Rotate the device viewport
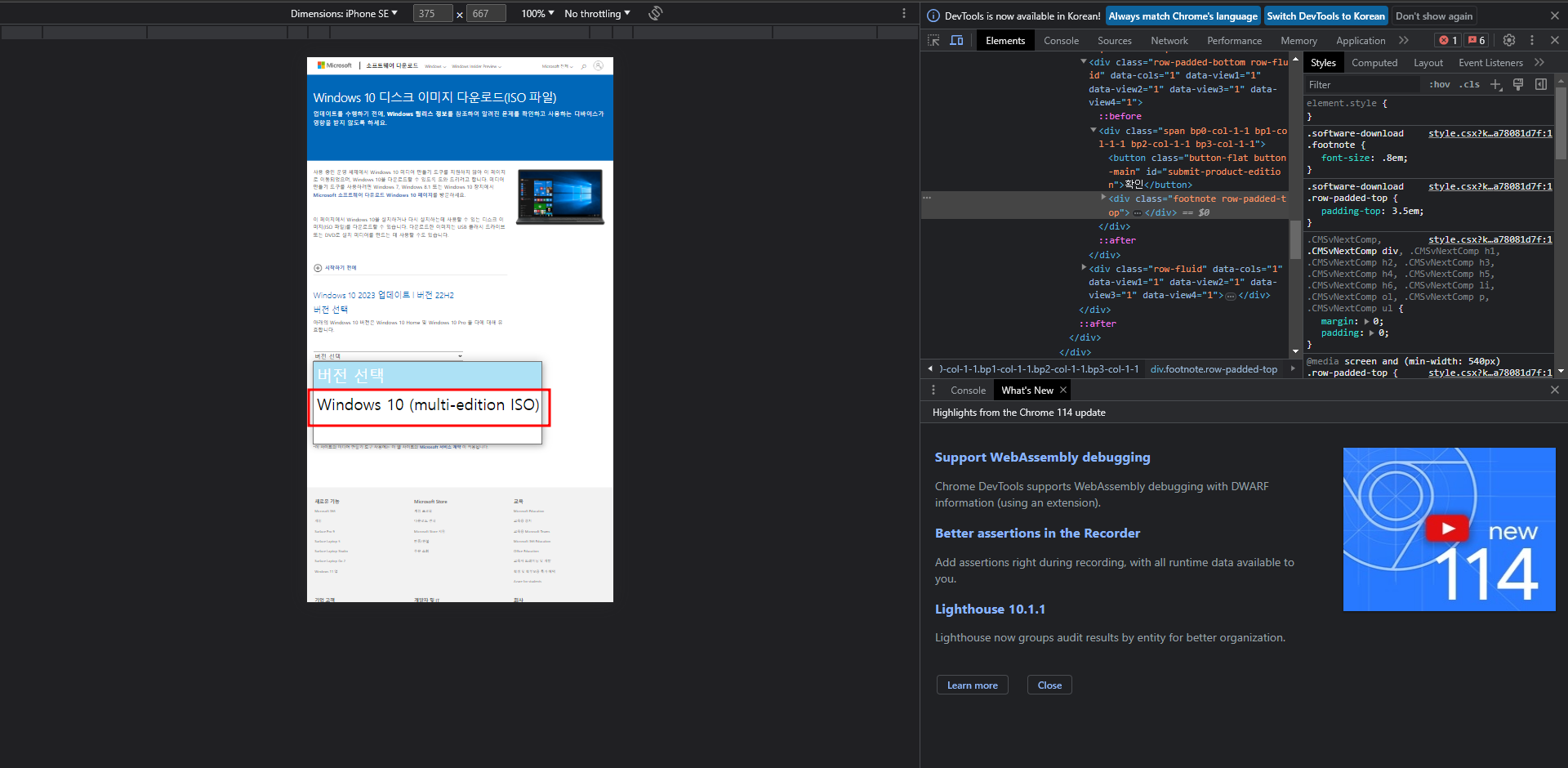Viewport: 1568px width, 768px height. [x=656, y=13]
